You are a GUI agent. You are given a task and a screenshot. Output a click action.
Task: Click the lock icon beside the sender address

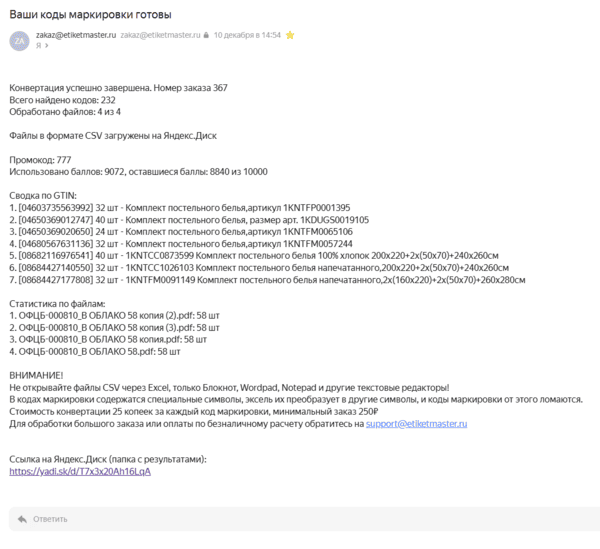(206, 35)
